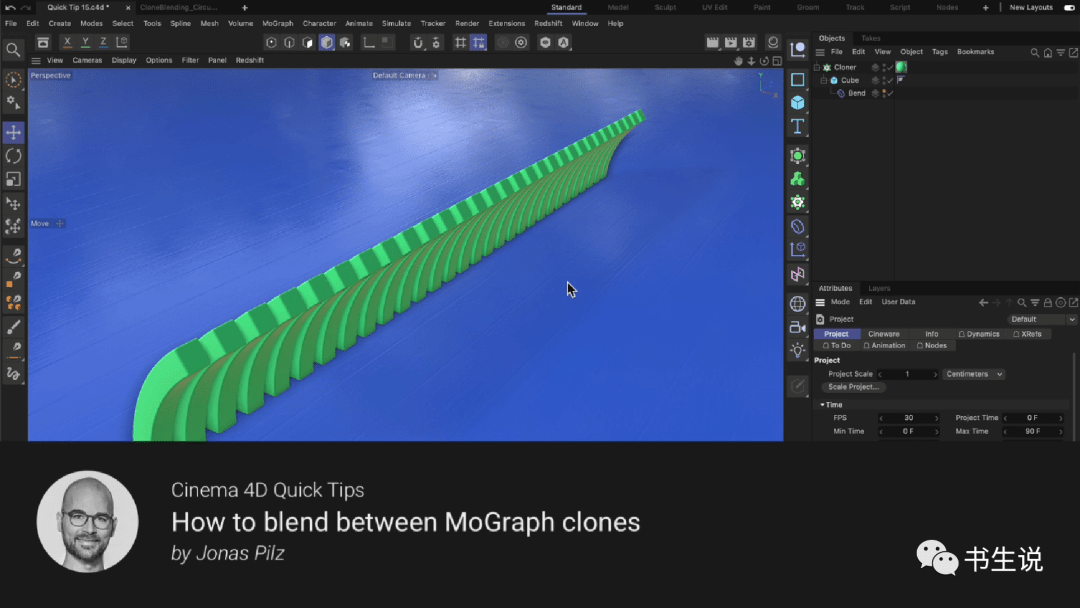The width and height of the screenshot is (1080, 608).
Task: Click the Bend deformer icon in object palette
Action: (x=798, y=226)
